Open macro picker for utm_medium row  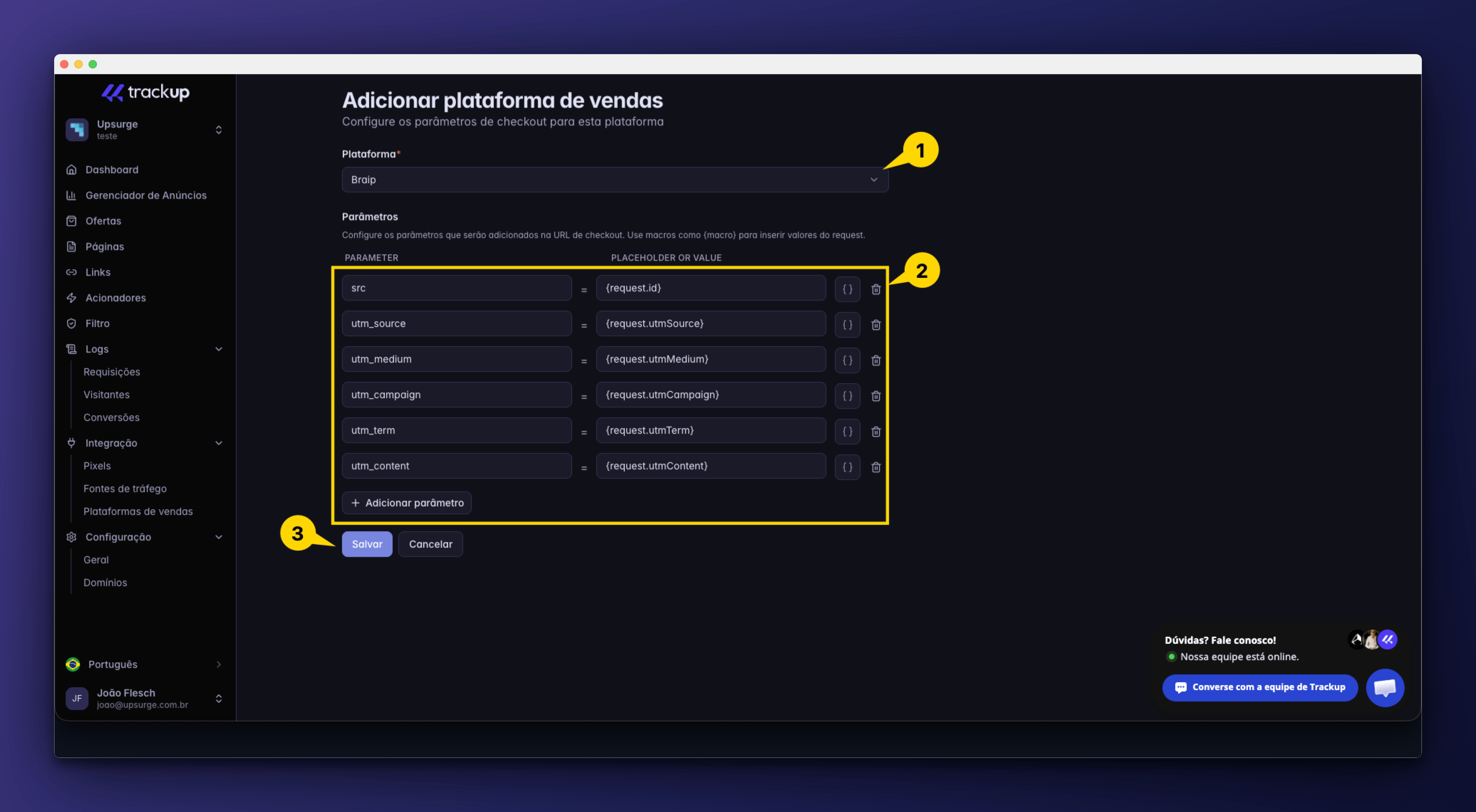(x=847, y=360)
